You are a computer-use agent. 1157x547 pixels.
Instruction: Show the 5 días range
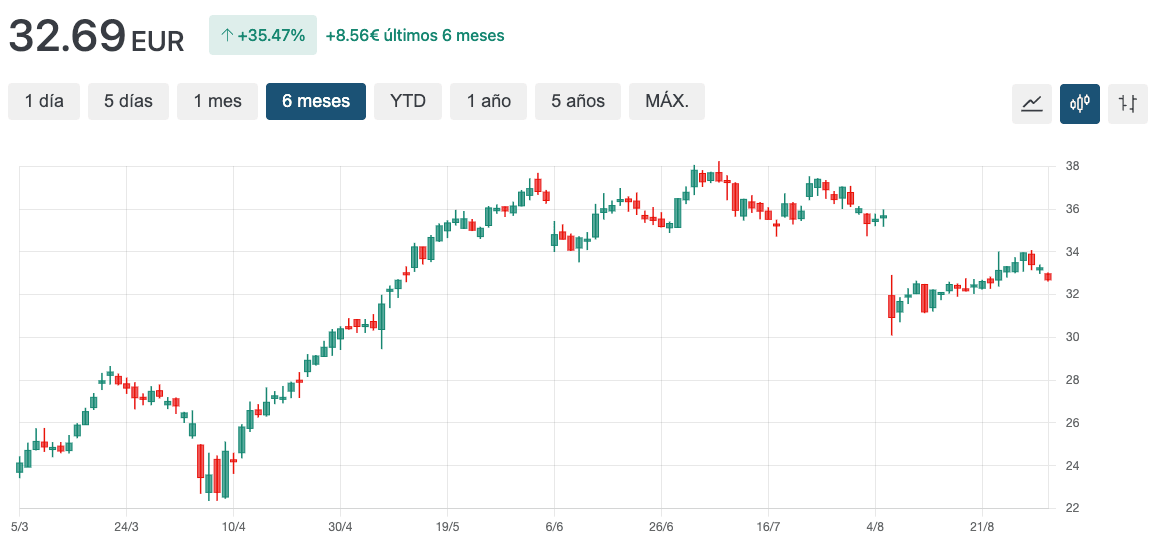point(129,101)
